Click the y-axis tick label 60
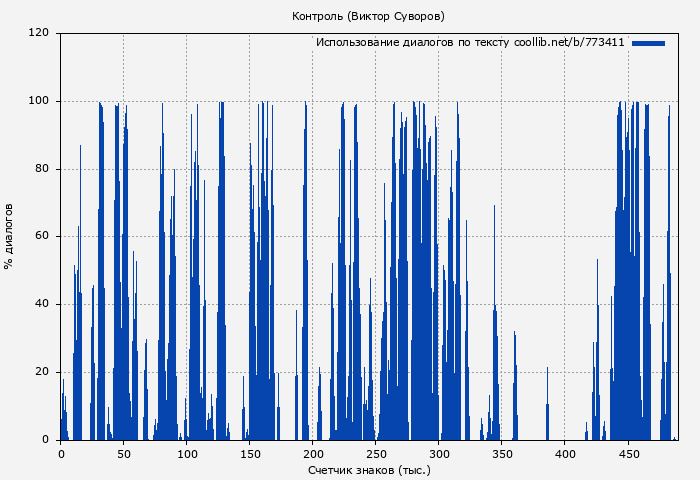This screenshot has width=700, height=480. point(42,236)
